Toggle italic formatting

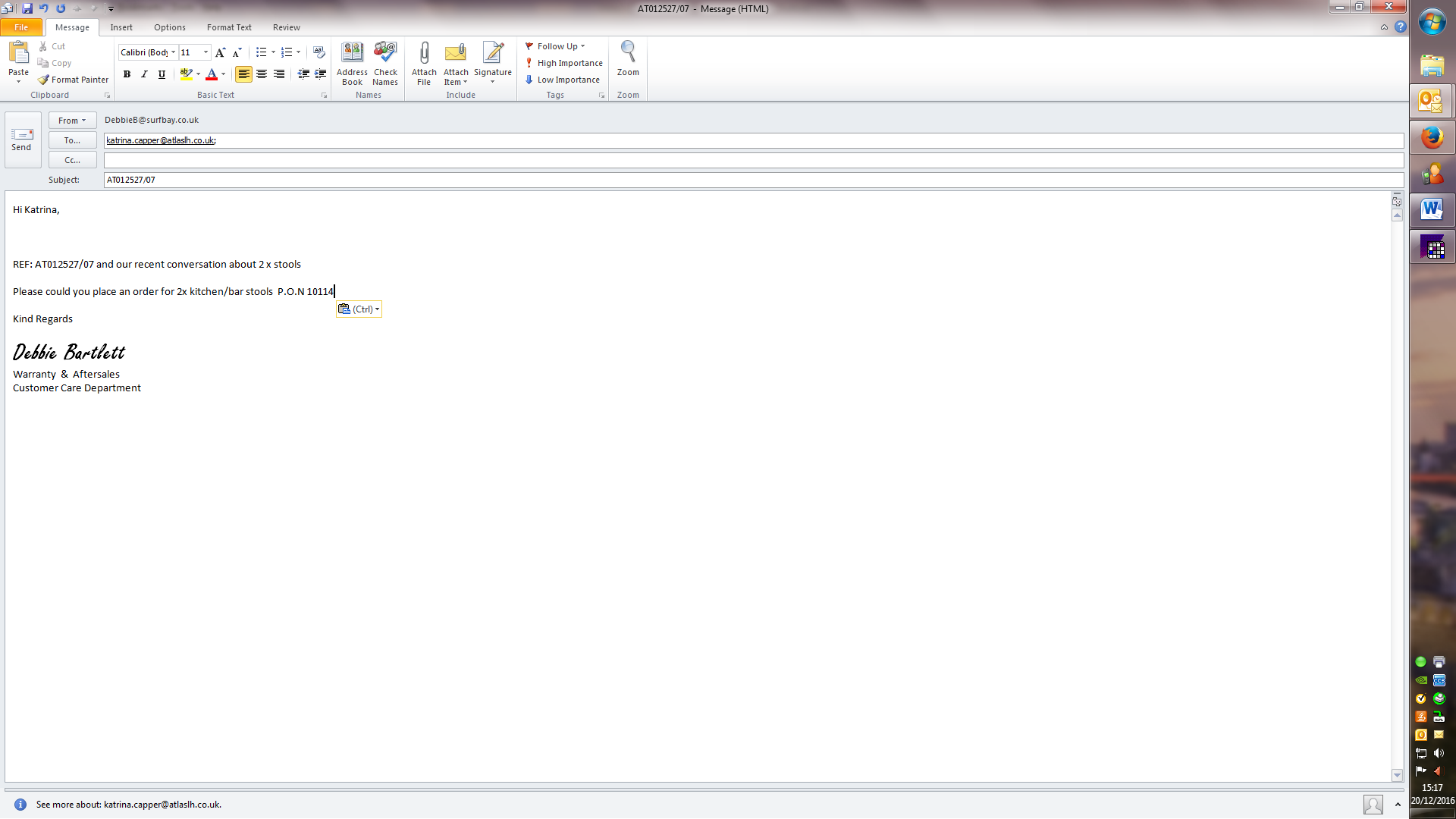(x=144, y=74)
